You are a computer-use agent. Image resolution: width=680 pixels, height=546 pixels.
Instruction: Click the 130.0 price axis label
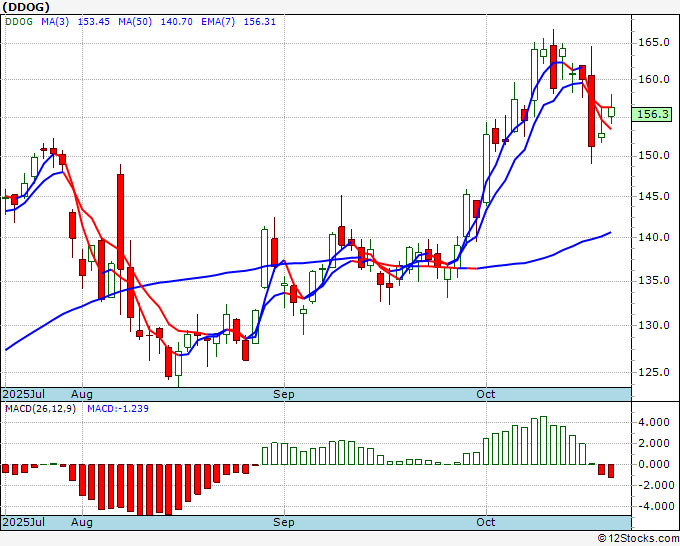coord(654,325)
